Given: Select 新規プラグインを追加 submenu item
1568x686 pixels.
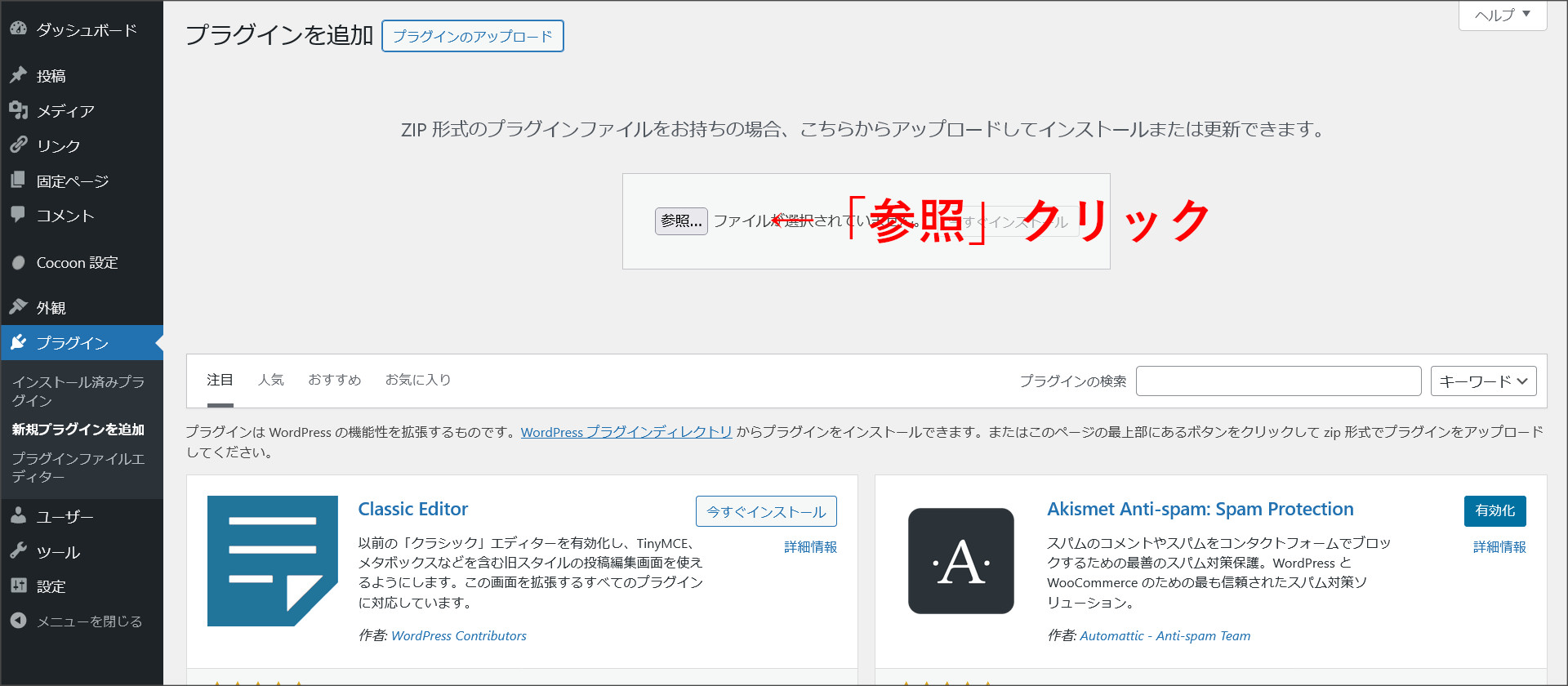Looking at the screenshot, I should point(78,430).
